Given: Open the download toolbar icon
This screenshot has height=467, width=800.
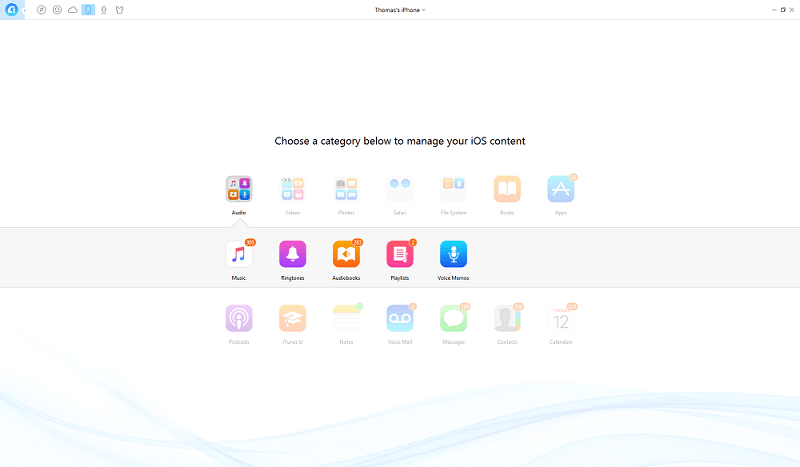Looking at the screenshot, I should pos(104,10).
